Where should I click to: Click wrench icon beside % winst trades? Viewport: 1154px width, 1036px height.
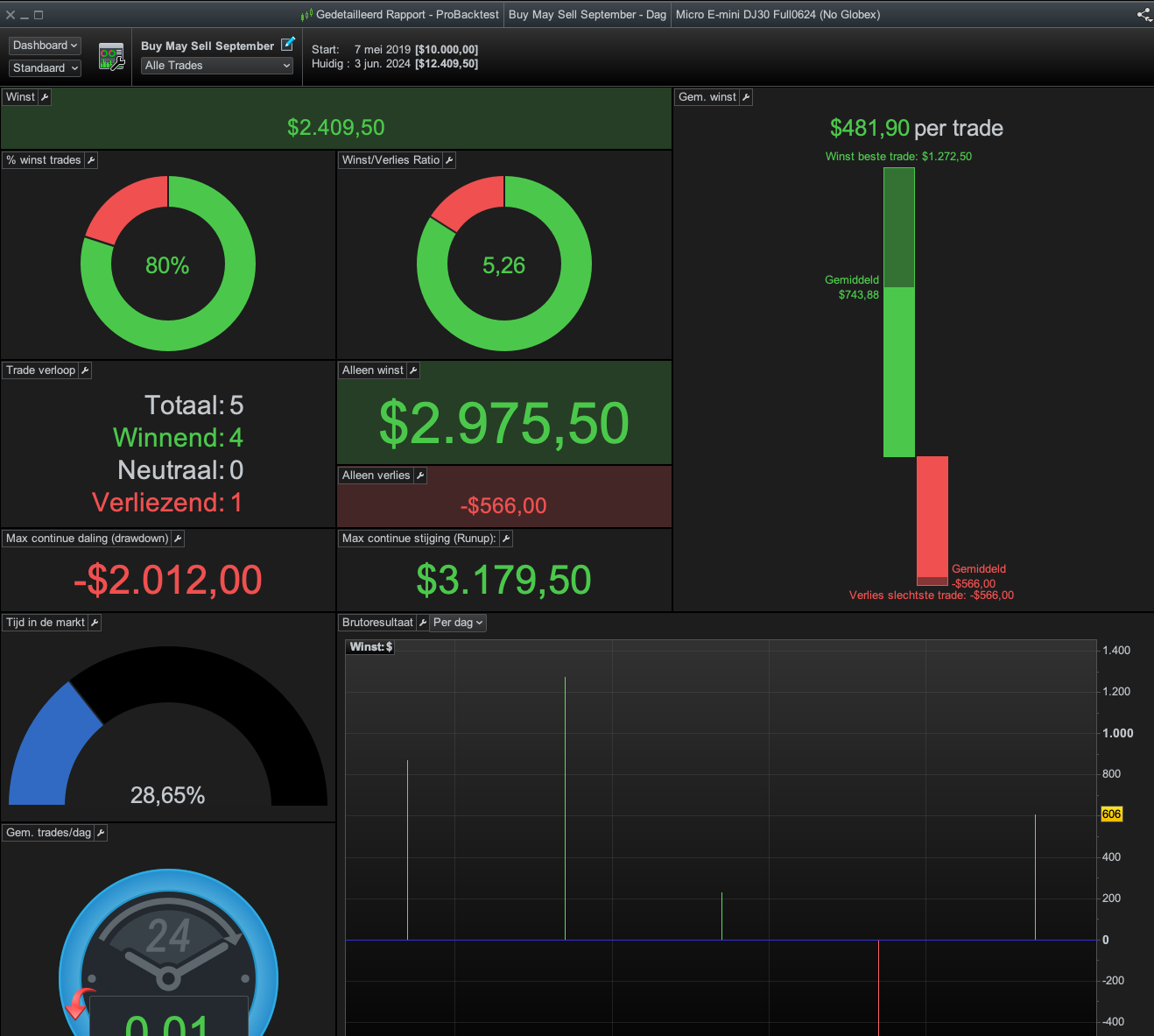[91, 160]
